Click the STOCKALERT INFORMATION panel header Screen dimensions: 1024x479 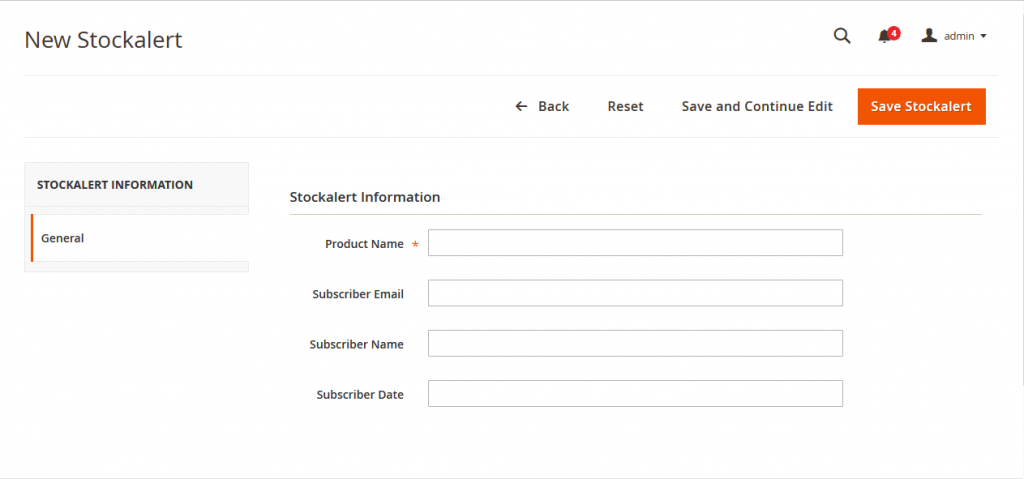tap(115, 185)
